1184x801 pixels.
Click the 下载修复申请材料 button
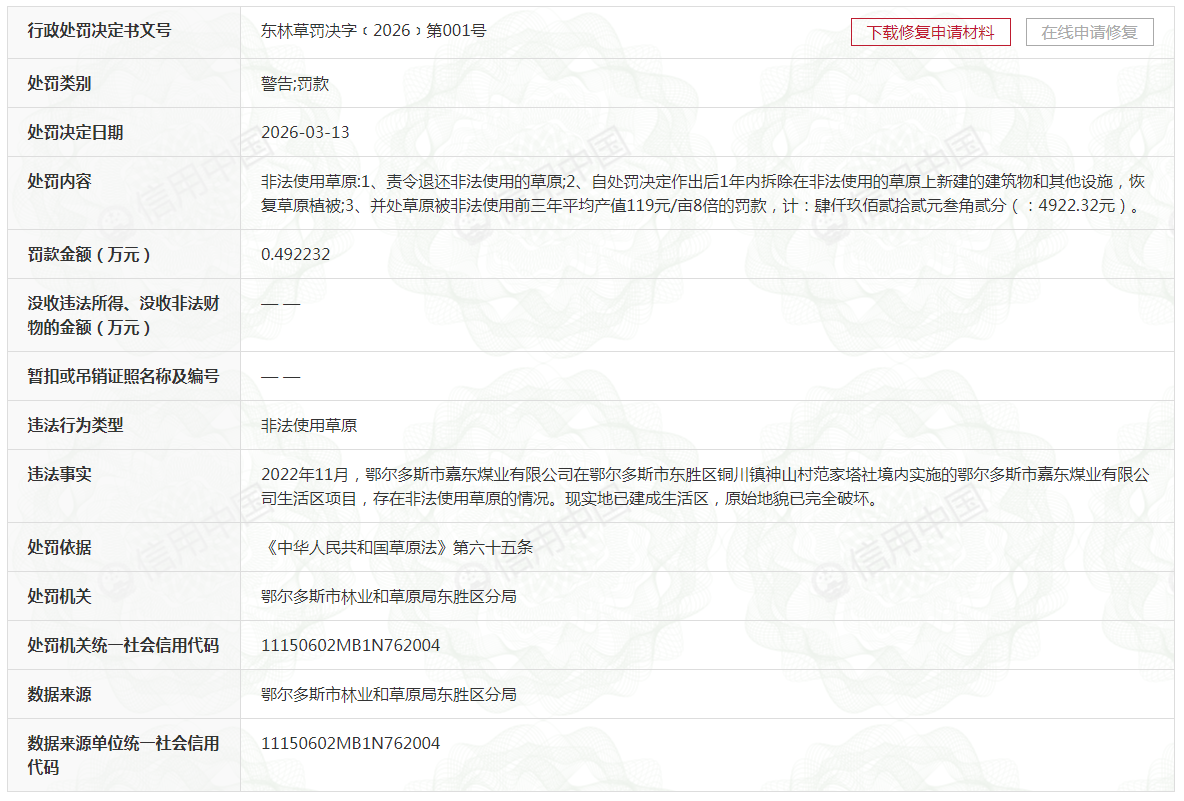pyautogui.click(x=930, y=32)
